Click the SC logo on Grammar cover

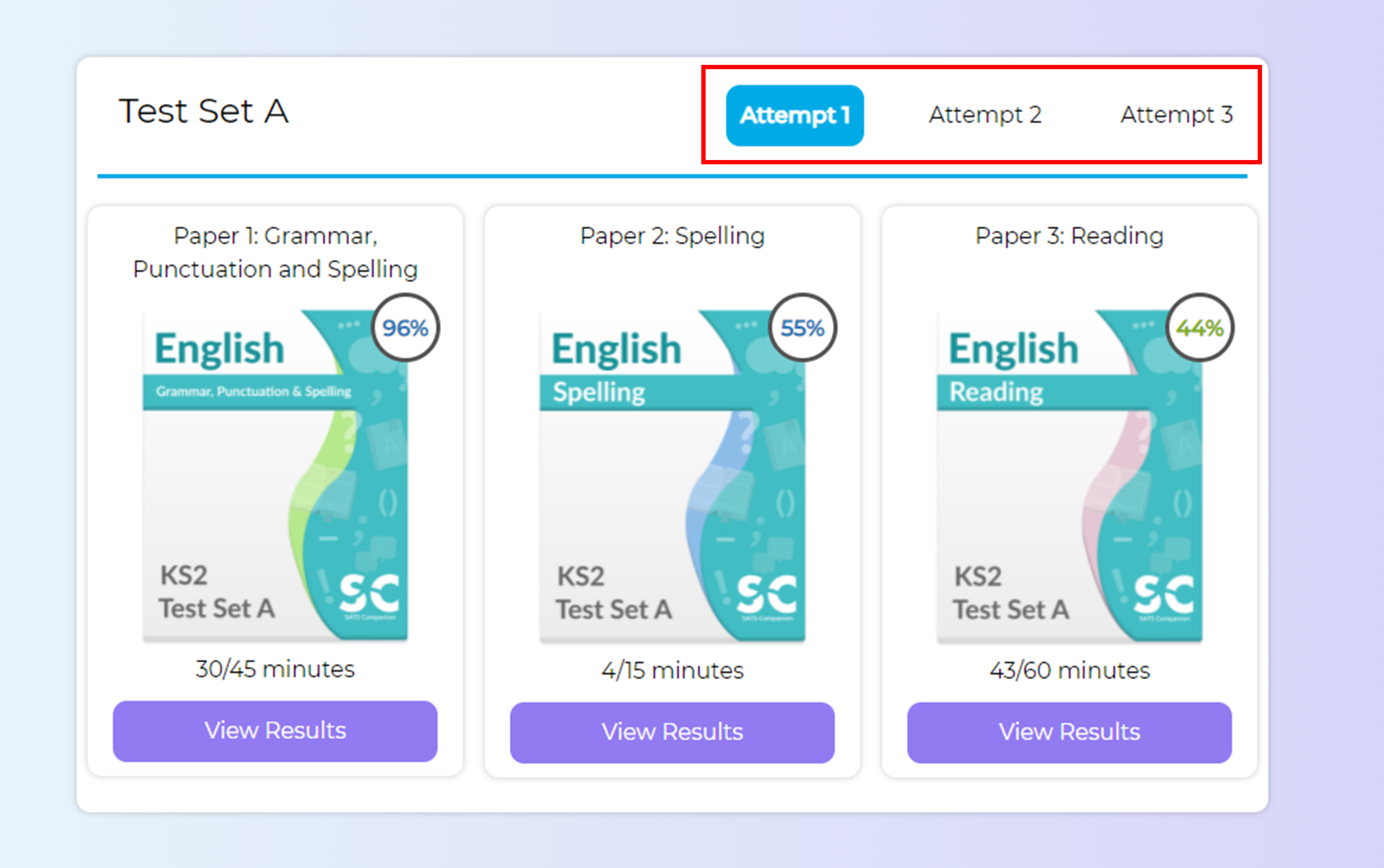coord(369,594)
